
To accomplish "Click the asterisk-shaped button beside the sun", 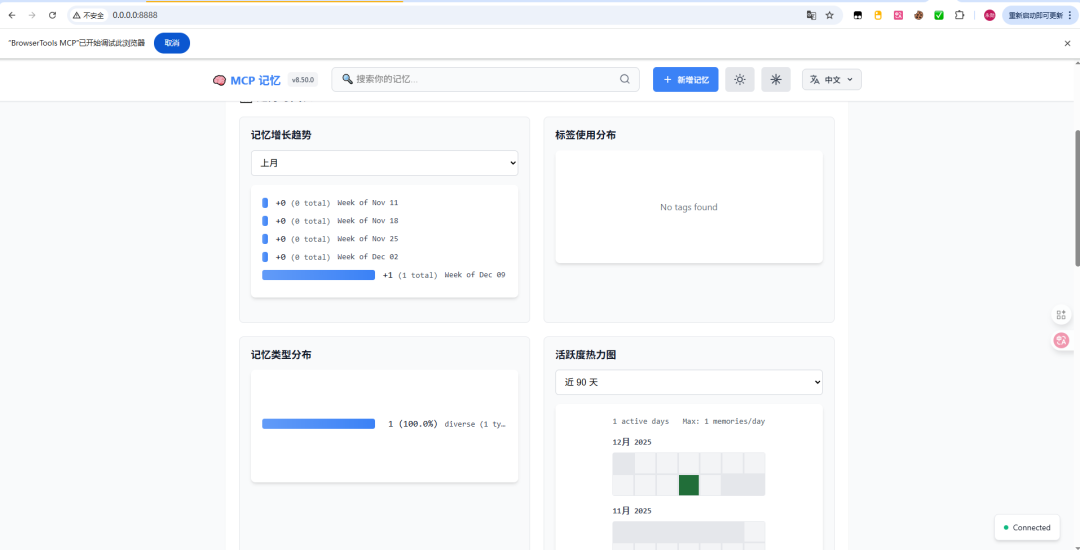I will [x=776, y=80].
